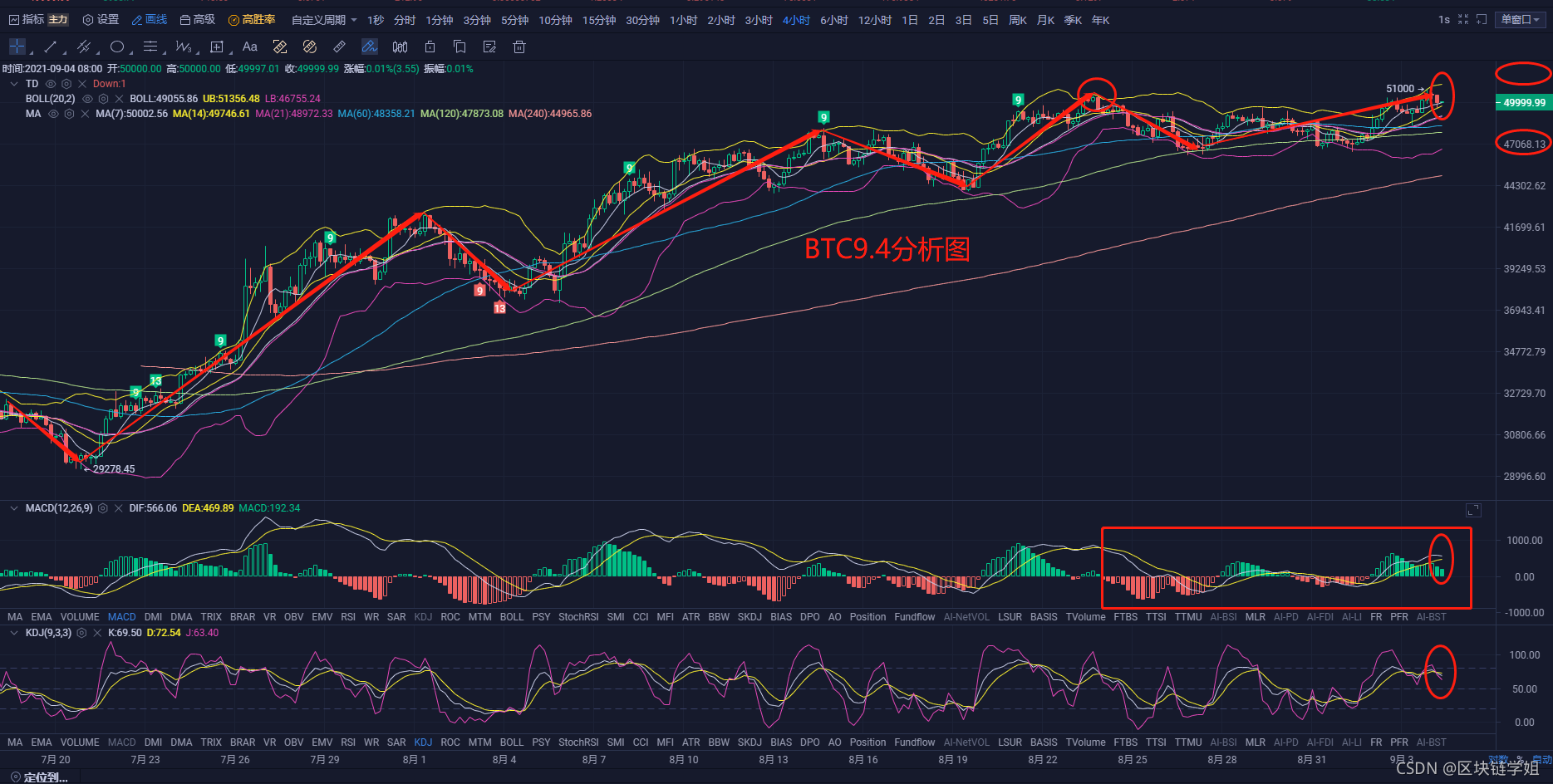The image size is (1553, 784).
Task: Select BOLL in the row beneath MACD panel
Action: tap(512, 617)
